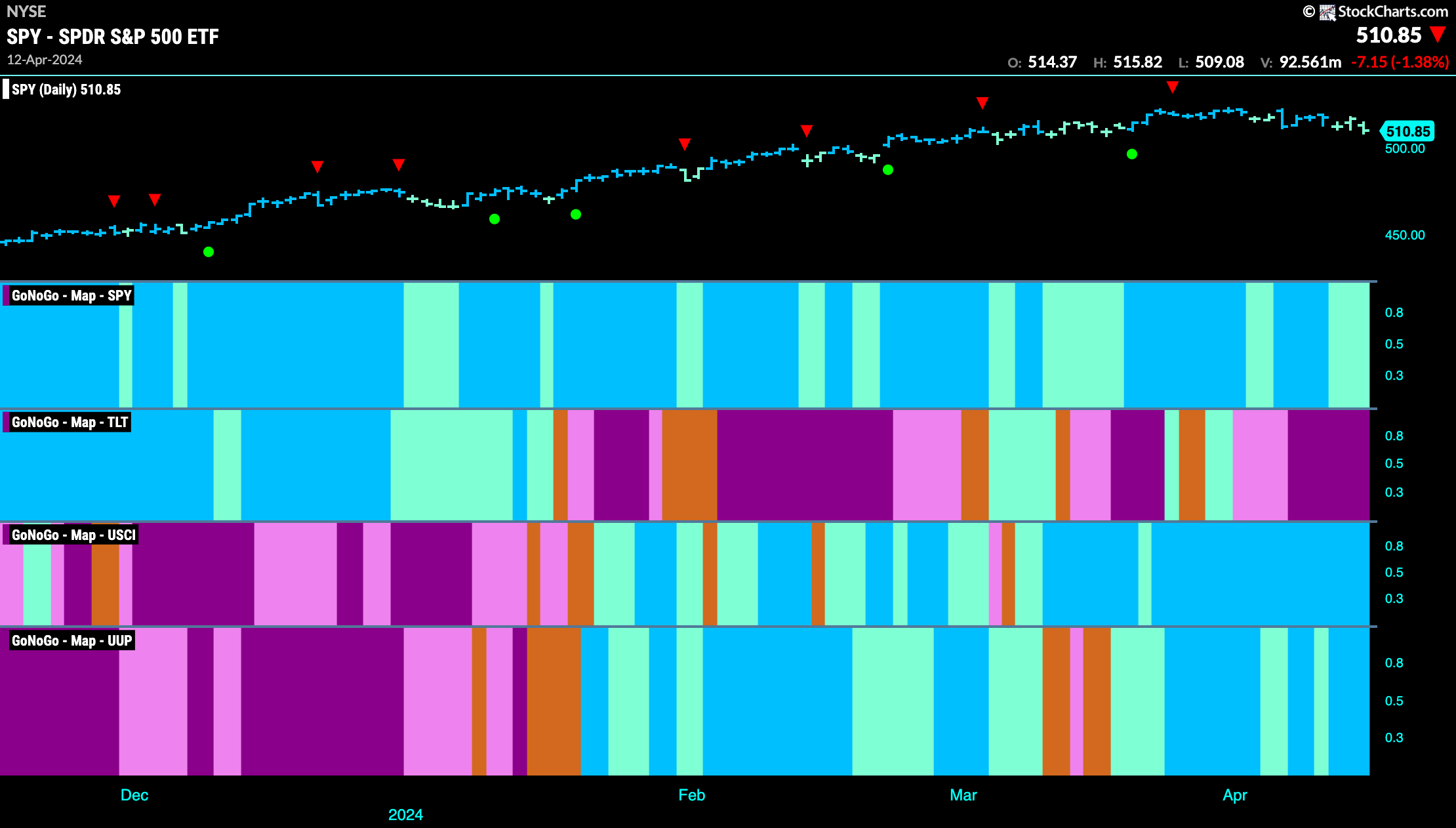The height and width of the screenshot is (828, 1456).
Task: Click the 'GoNoGo - Map - SPY' panel label
Action: (x=71, y=296)
